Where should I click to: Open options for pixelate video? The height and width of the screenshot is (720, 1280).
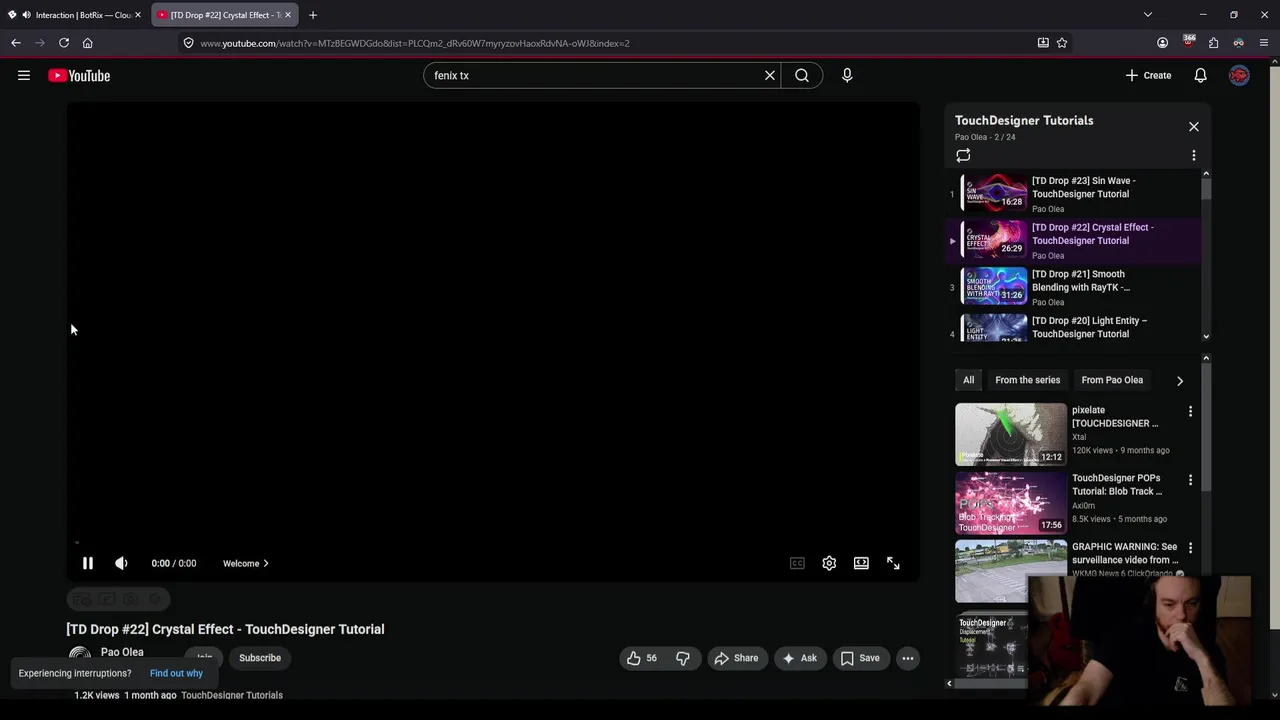(1190, 411)
